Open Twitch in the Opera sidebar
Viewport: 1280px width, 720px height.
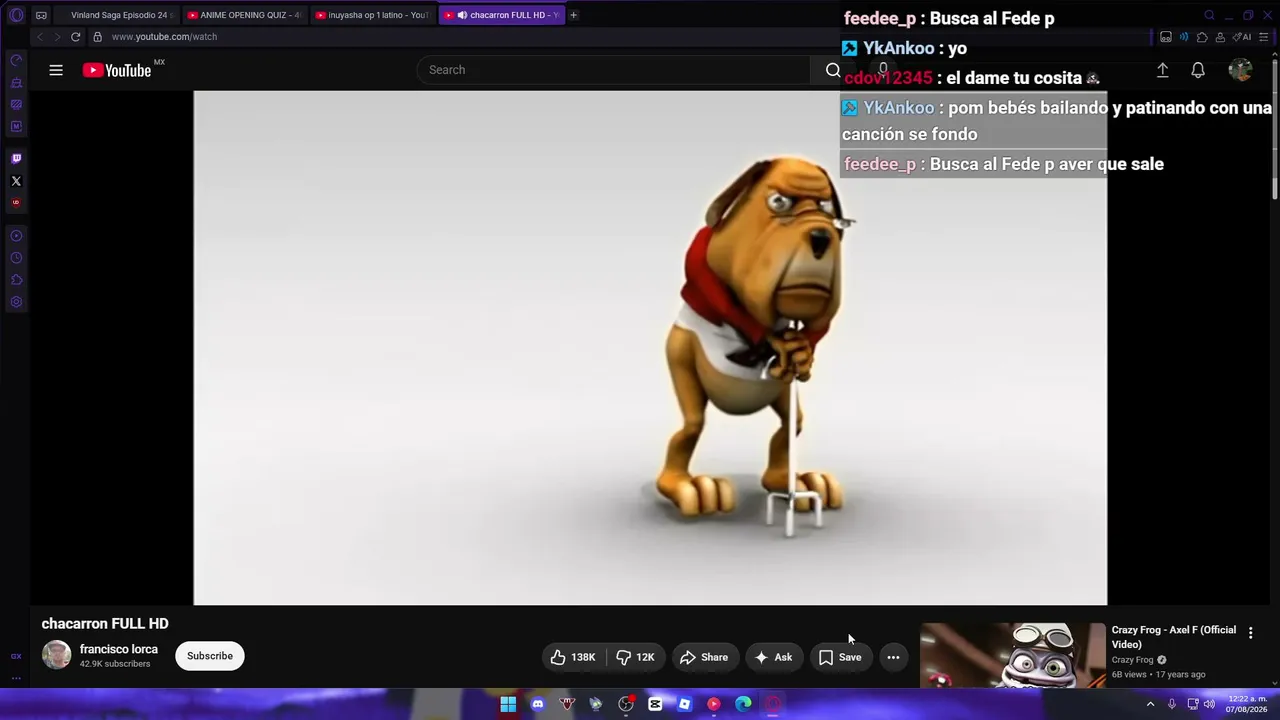click(16, 158)
